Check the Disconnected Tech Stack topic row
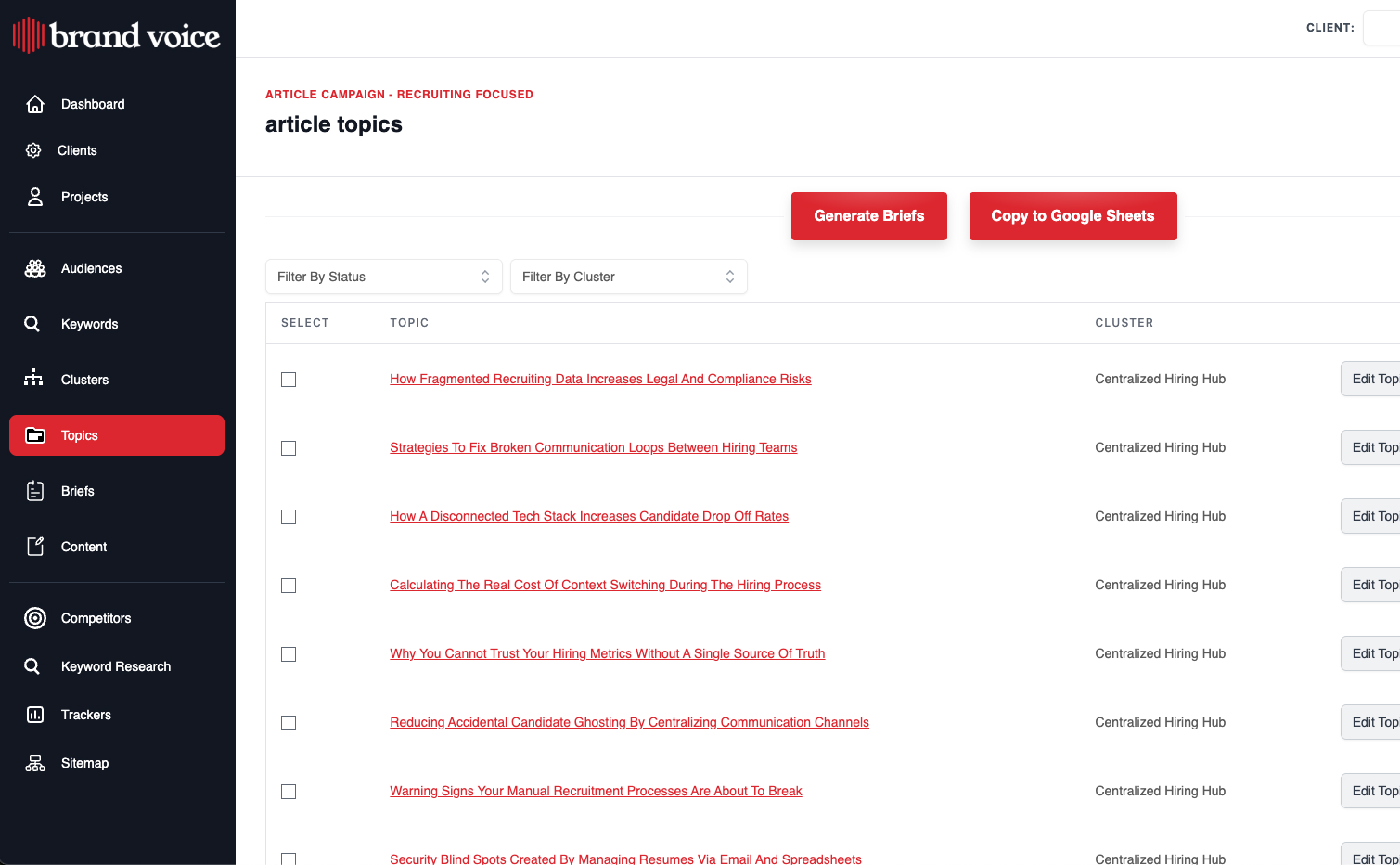The height and width of the screenshot is (865, 1400). (x=289, y=517)
